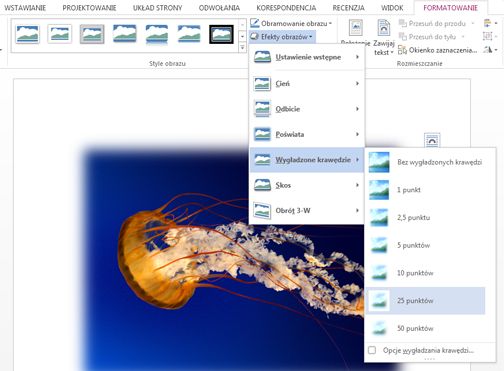Open Okienko zaznaczenia pane
Screen dimensions: 504x371
pos(438,50)
